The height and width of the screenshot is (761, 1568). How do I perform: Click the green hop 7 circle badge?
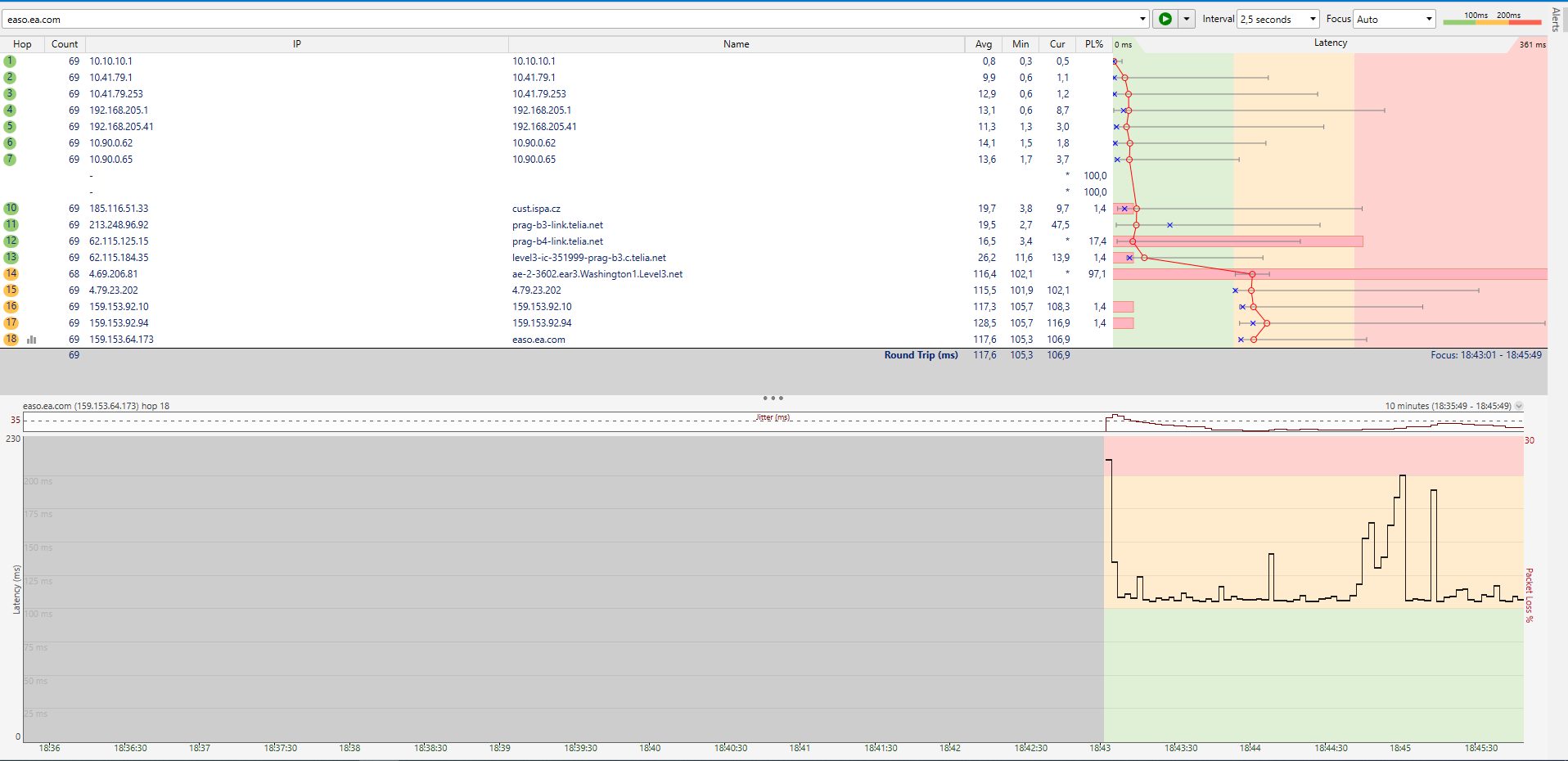click(10, 160)
